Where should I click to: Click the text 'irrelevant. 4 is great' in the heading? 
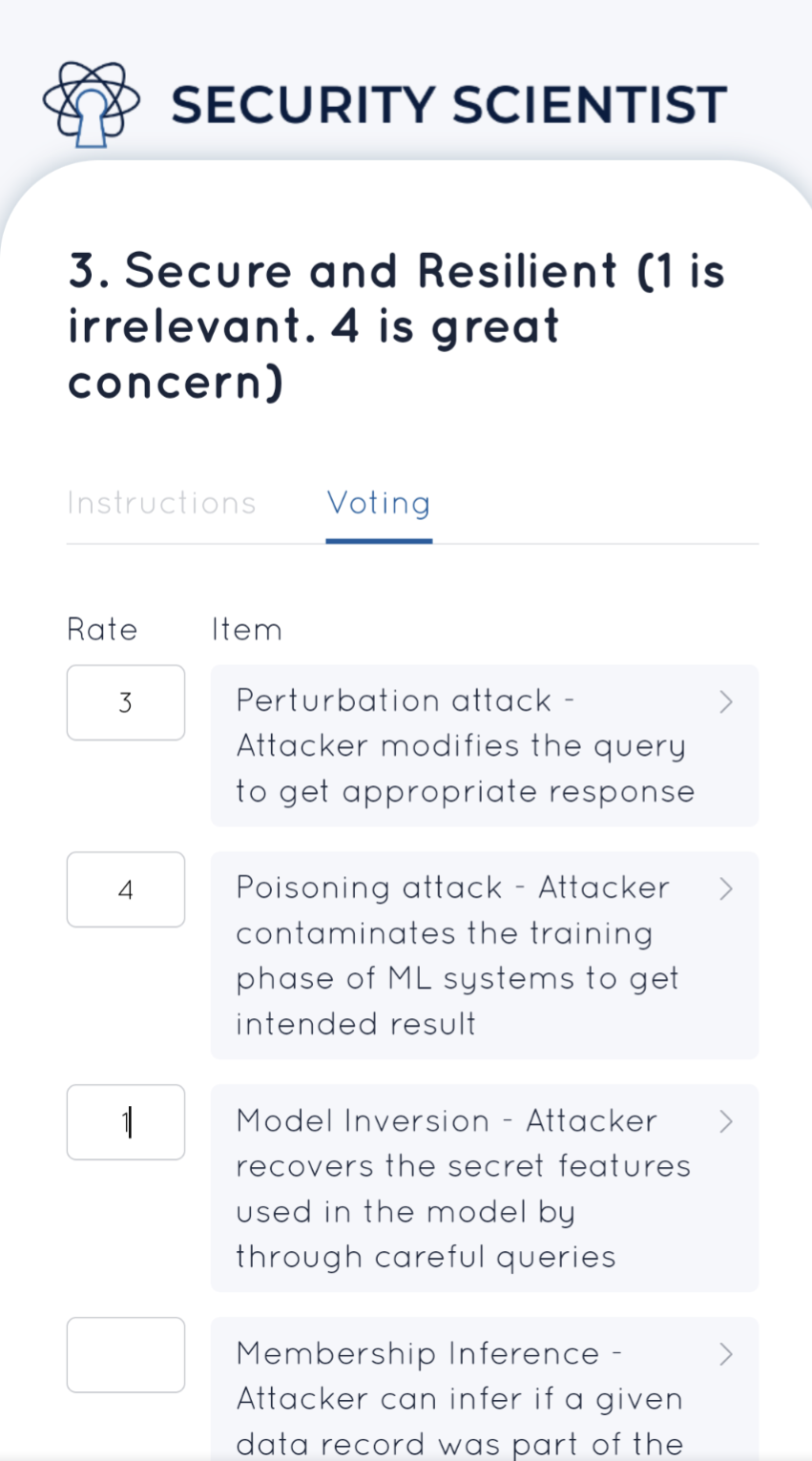(x=313, y=327)
